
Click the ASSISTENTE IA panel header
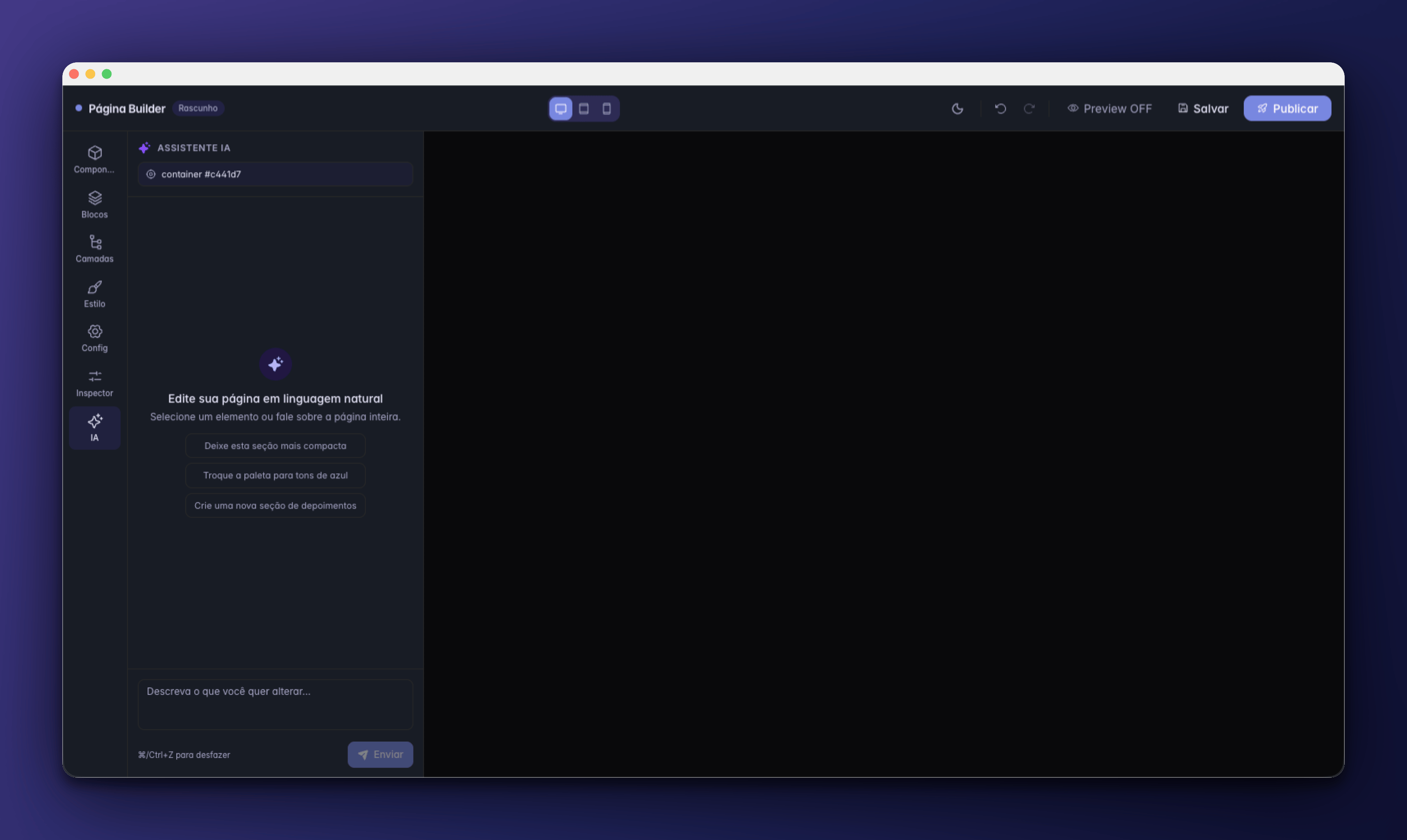click(x=193, y=148)
